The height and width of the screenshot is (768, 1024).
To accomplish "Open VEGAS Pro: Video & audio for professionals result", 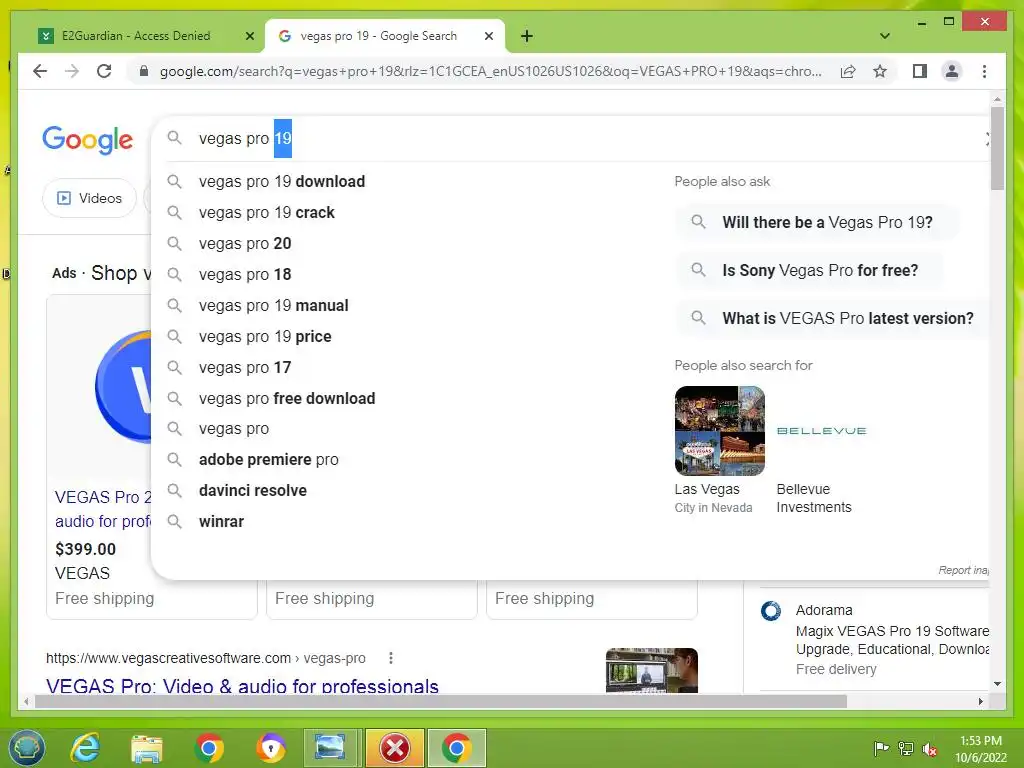I will click(x=242, y=686).
